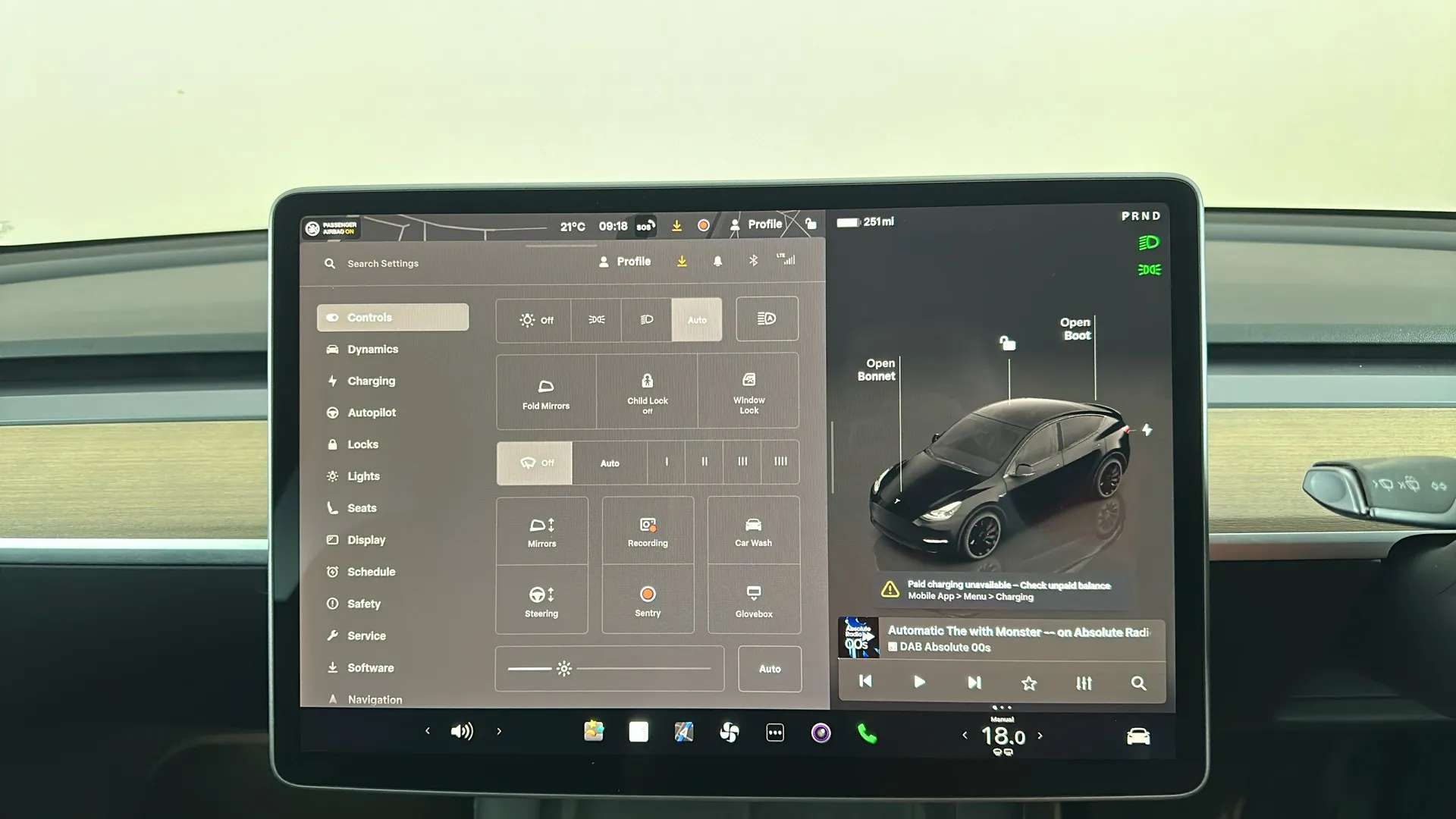Image resolution: width=1456 pixels, height=819 pixels.
Task: Select wiper speed IIII
Action: (780, 462)
